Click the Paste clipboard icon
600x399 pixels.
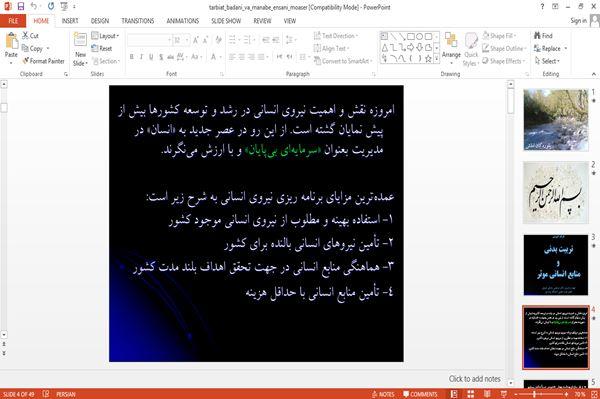(11, 41)
